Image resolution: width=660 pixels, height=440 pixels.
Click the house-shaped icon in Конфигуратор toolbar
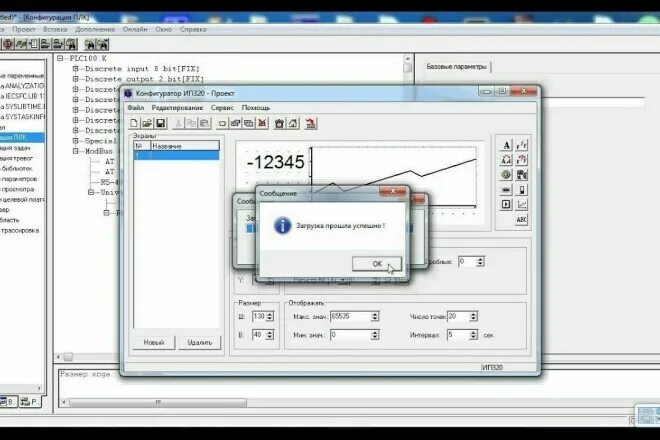pos(293,123)
